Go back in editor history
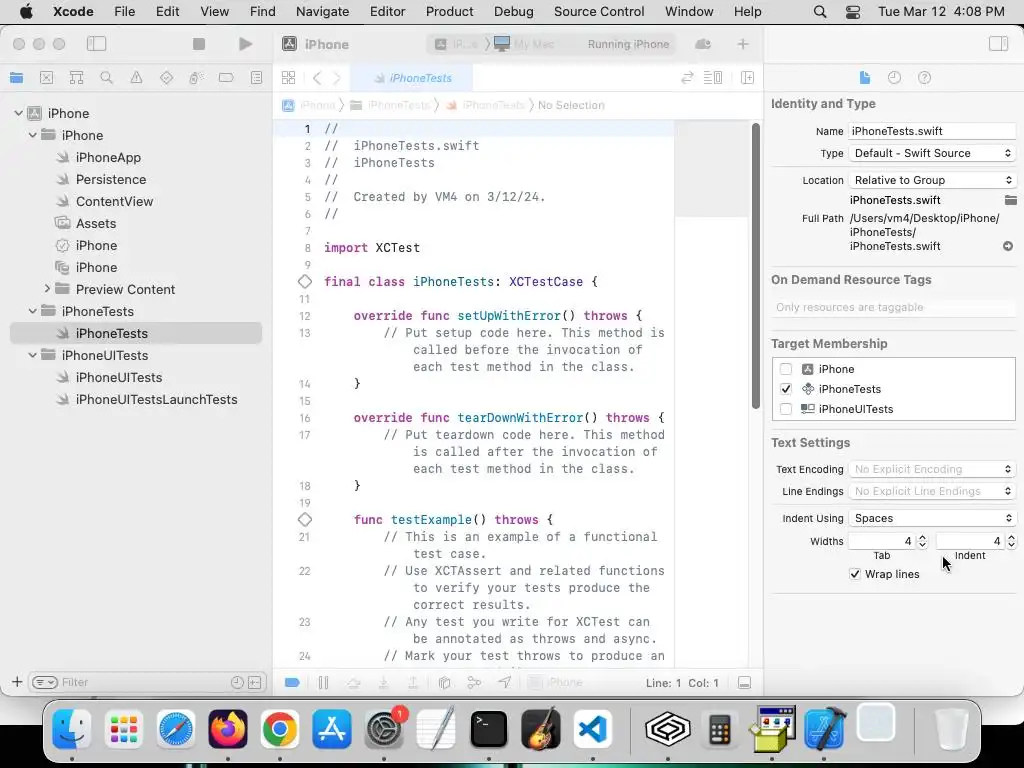The height and width of the screenshot is (768, 1024). click(x=317, y=78)
